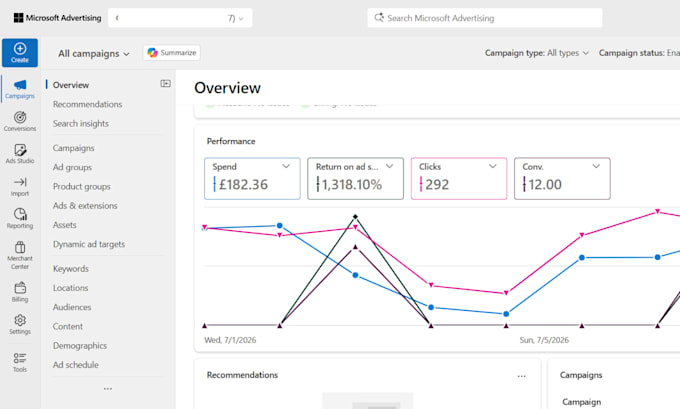
Task: Show more navigation items ellipsis
Action: pyautogui.click(x=108, y=389)
